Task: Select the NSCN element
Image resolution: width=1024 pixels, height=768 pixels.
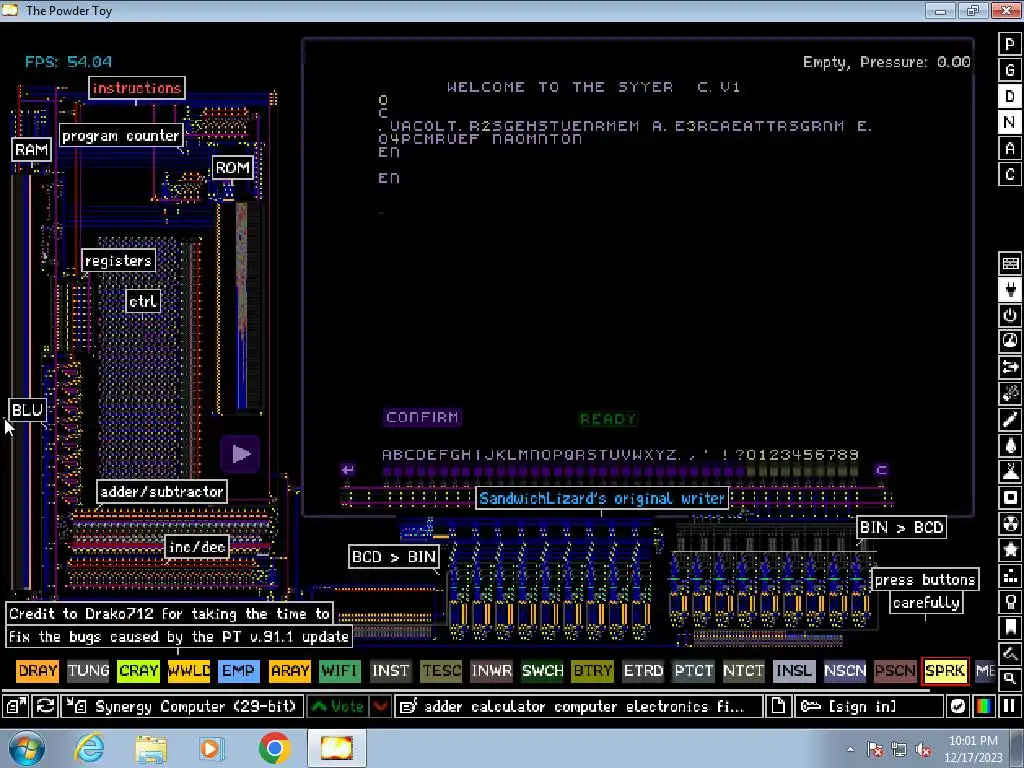Action: [844, 671]
